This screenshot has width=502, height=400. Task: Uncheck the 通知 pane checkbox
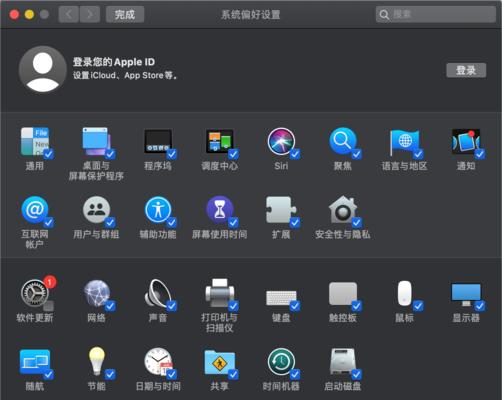(x=480, y=154)
